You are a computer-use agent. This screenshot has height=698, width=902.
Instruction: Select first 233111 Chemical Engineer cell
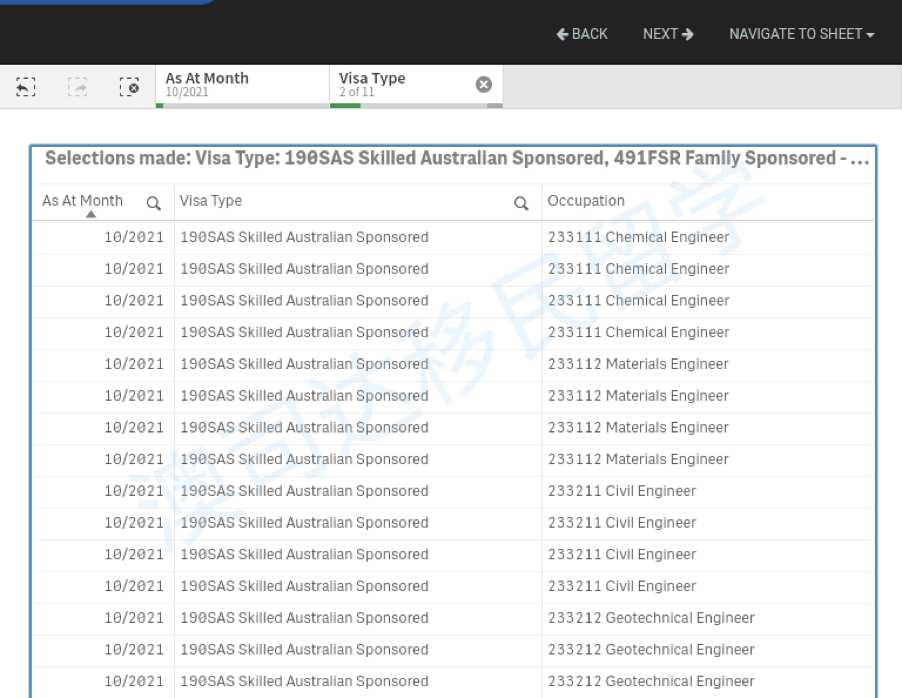(638, 238)
